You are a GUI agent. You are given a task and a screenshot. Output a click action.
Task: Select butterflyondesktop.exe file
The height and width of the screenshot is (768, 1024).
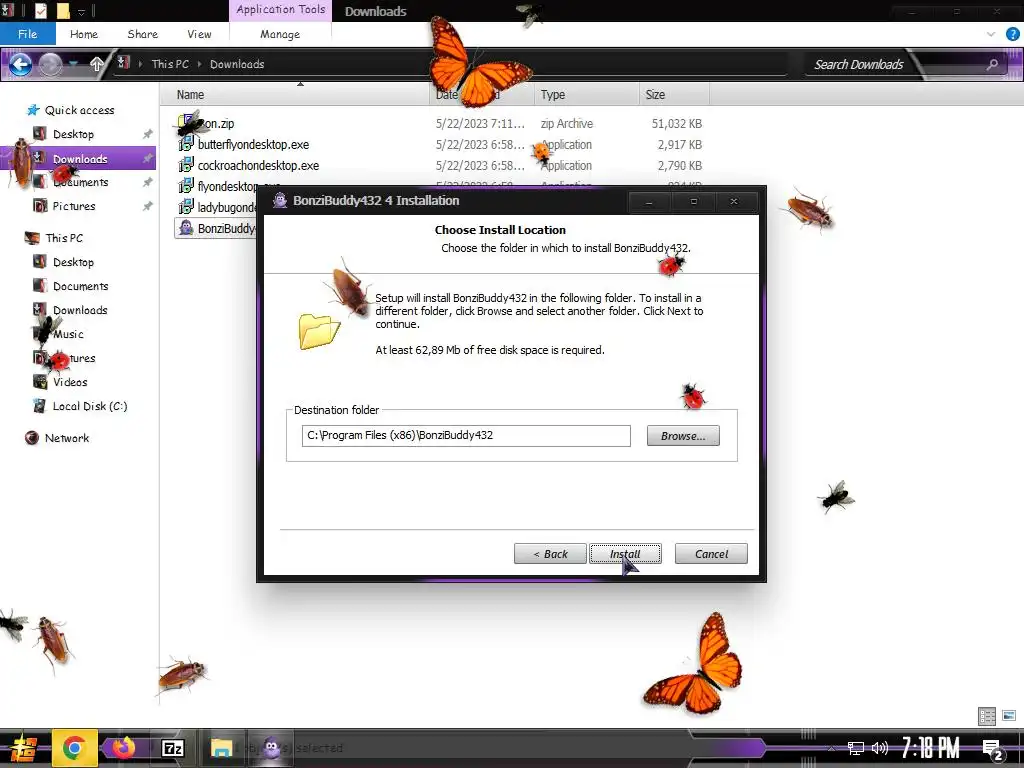(x=253, y=144)
